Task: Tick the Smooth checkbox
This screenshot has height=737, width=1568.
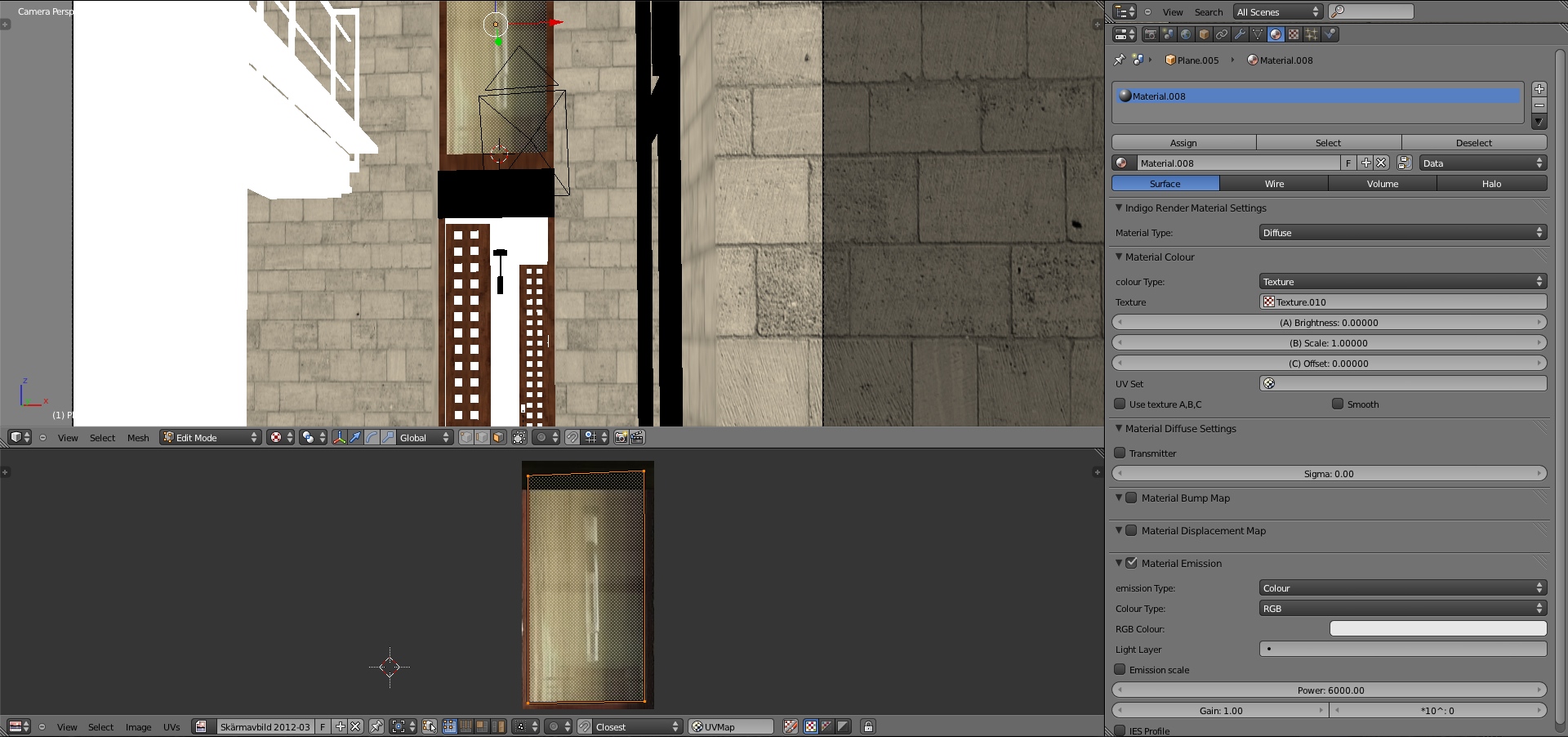Action: point(1338,404)
